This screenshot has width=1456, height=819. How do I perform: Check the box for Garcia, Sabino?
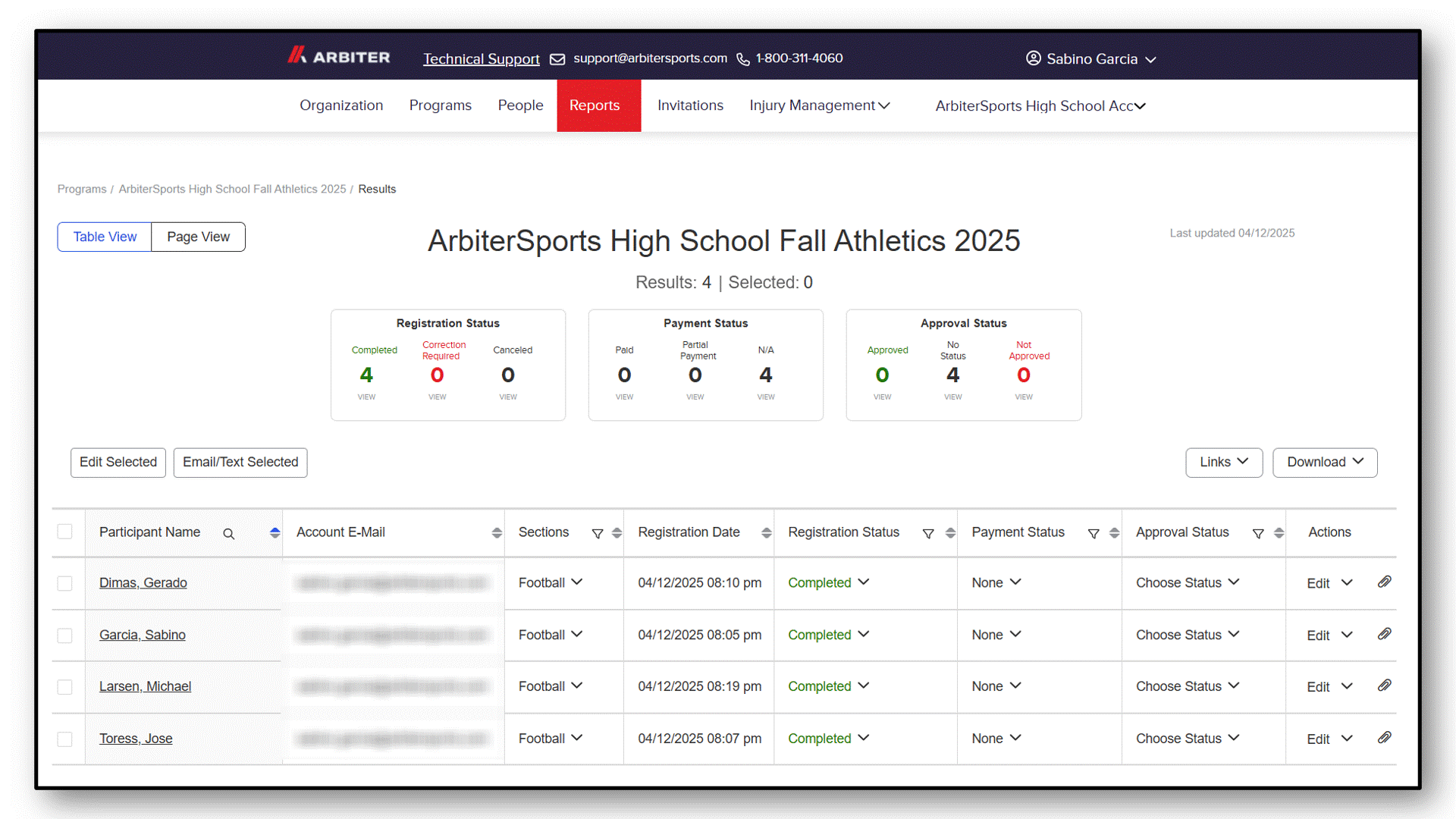click(x=65, y=635)
